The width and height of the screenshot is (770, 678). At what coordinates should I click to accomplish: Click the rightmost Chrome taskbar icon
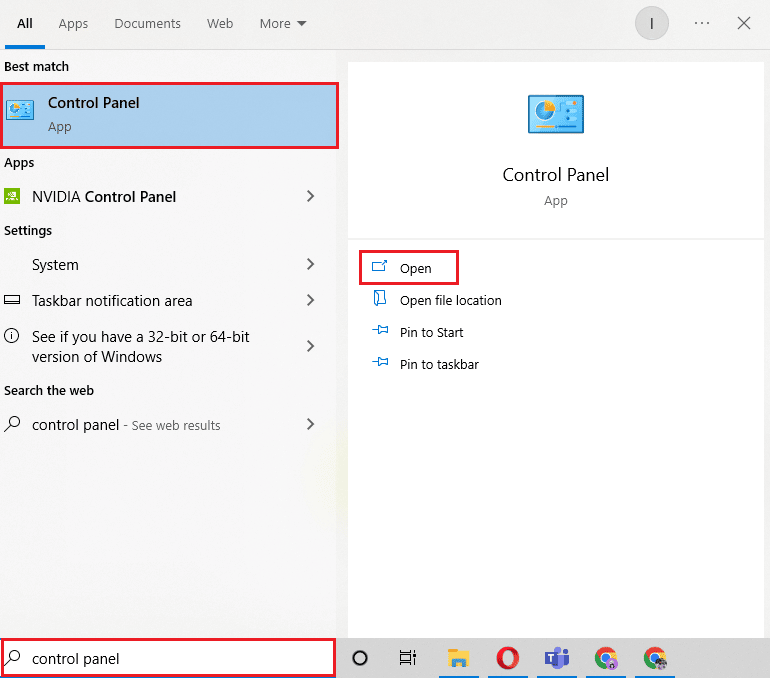click(x=656, y=658)
